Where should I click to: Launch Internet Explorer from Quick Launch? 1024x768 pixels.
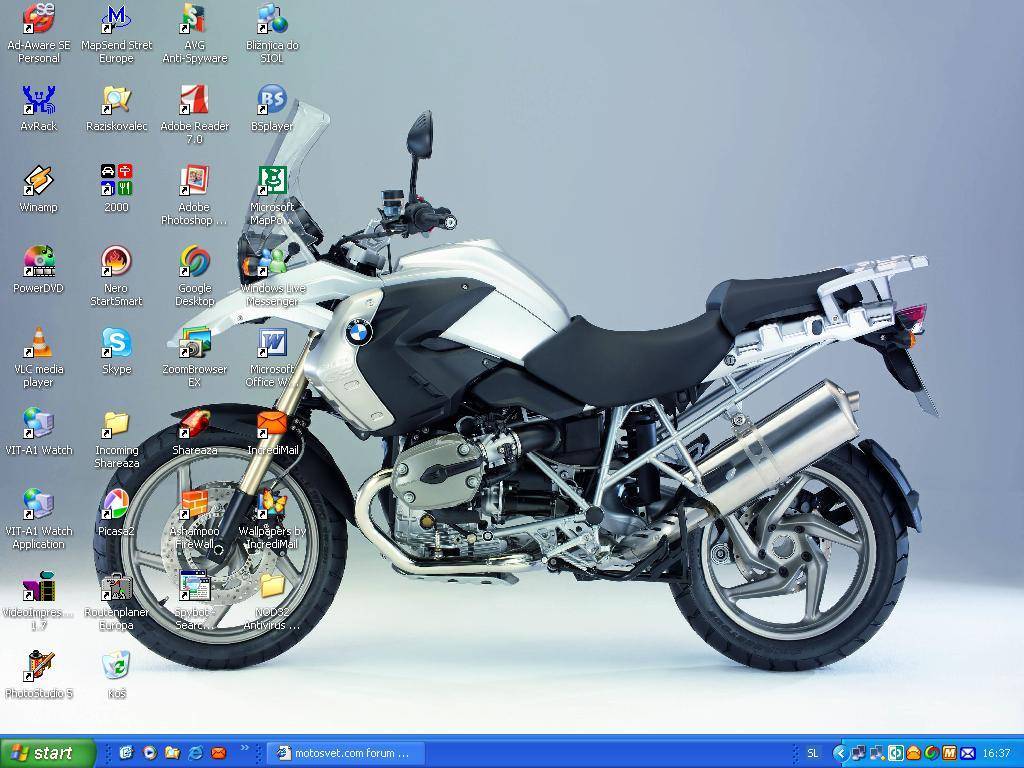[195, 753]
